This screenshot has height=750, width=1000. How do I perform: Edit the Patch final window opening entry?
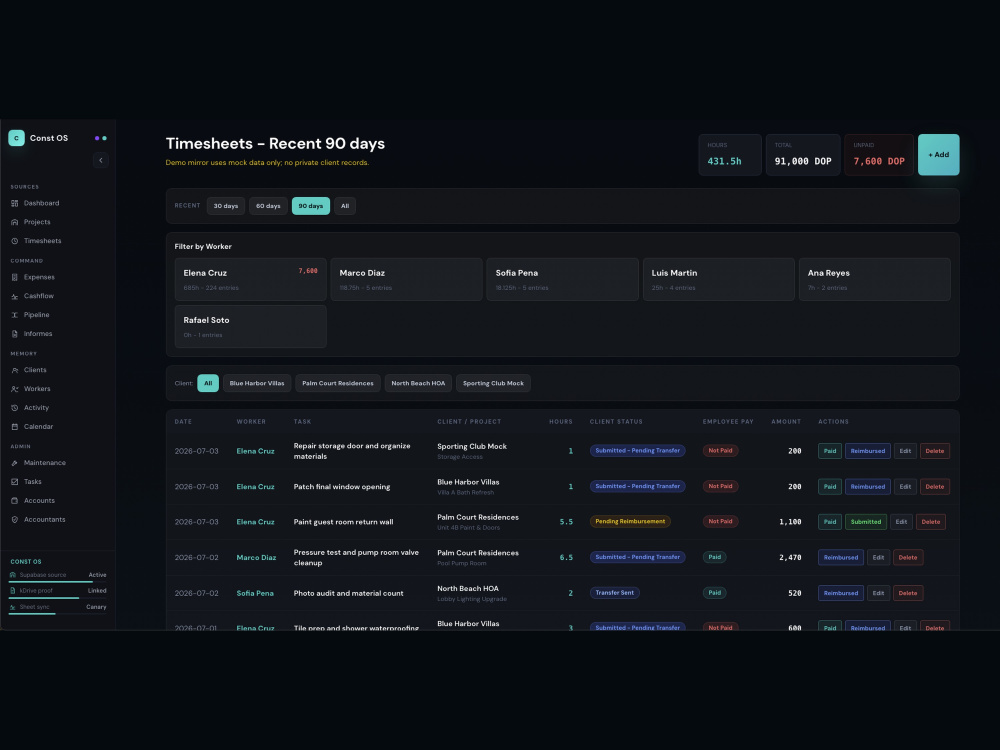pyautogui.click(x=905, y=487)
